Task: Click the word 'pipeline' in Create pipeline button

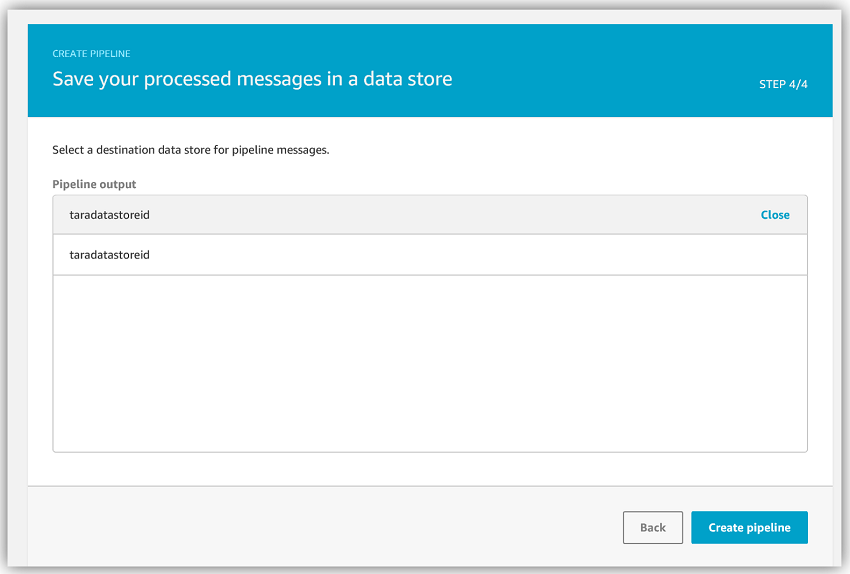Action: [768, 528]
